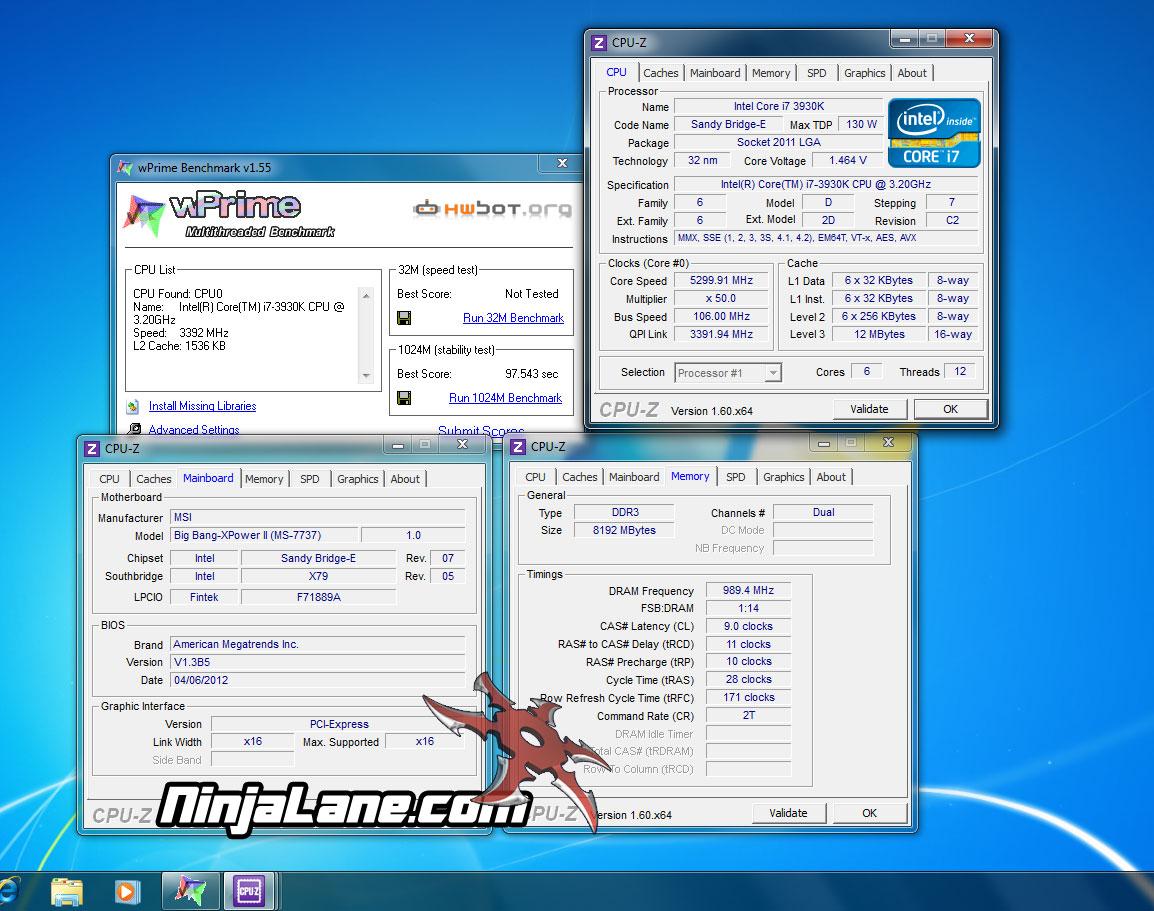1154x911 pixels.
Task: Click Validate in Memory CPU-Z window
Action: (788, 813)
